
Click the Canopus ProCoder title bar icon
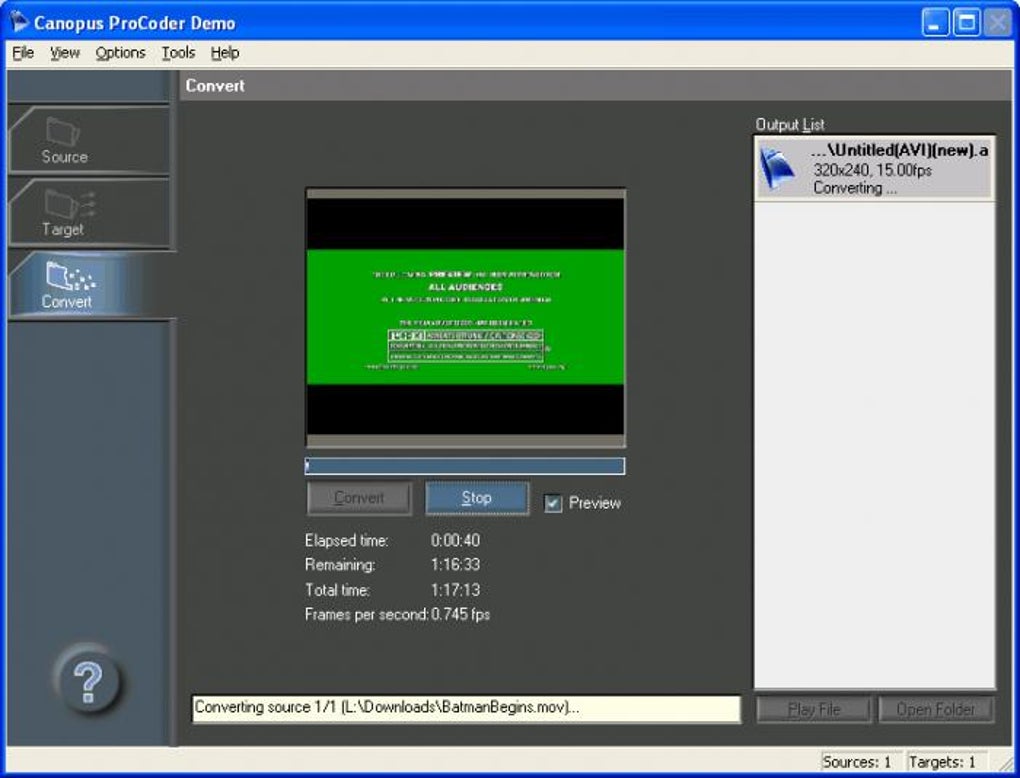[x=19, y=22]
